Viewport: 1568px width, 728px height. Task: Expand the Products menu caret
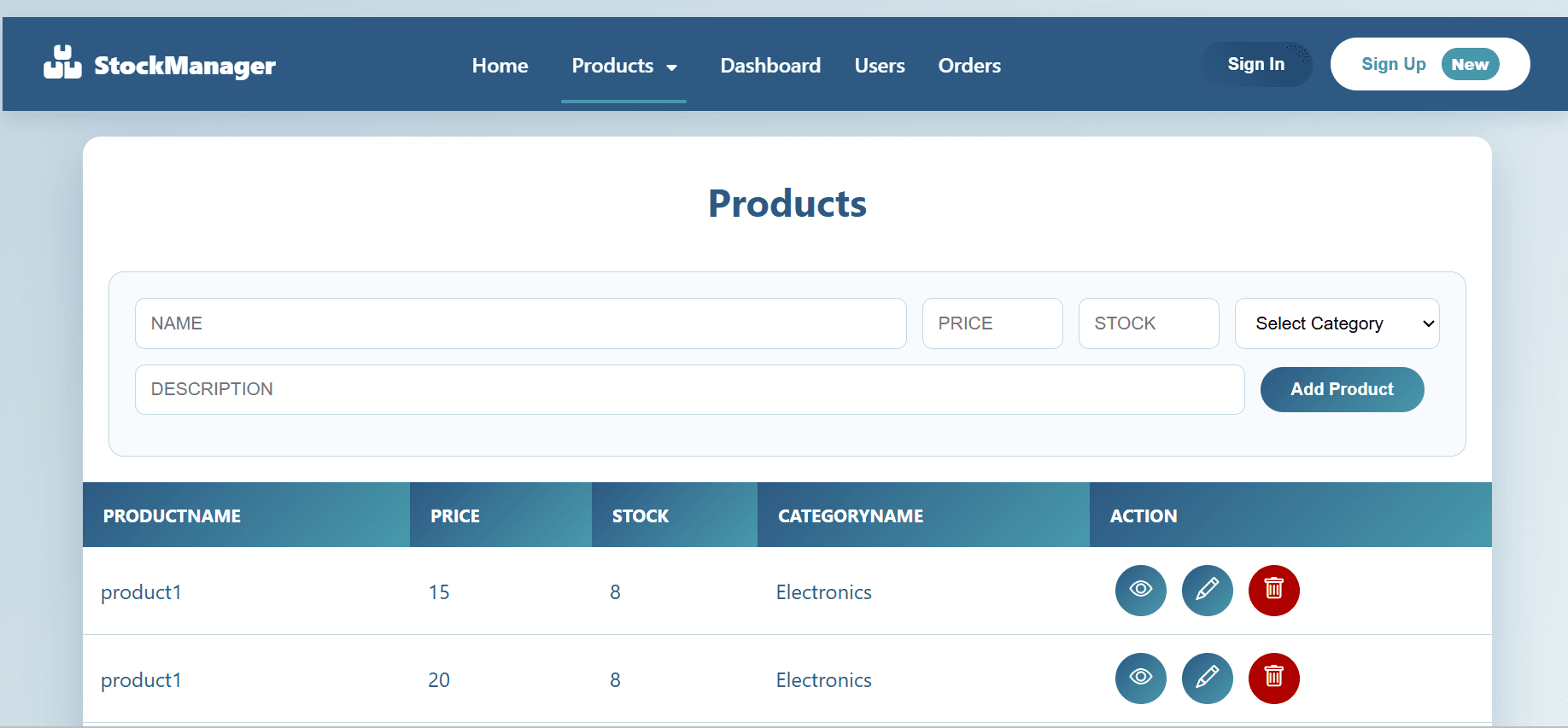pyautogui.click(x=671, y=67)
